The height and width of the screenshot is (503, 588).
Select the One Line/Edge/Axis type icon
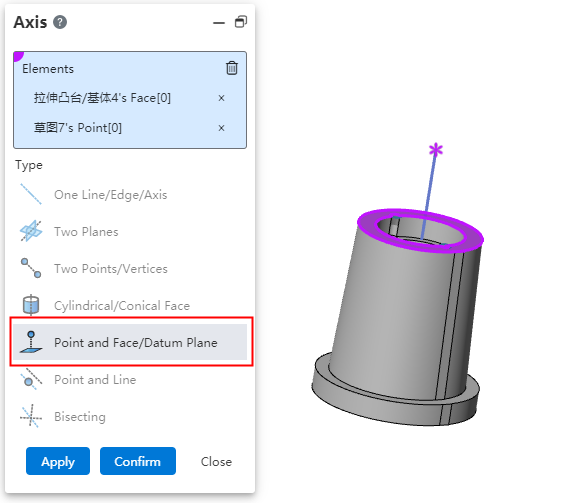(31, 194)
